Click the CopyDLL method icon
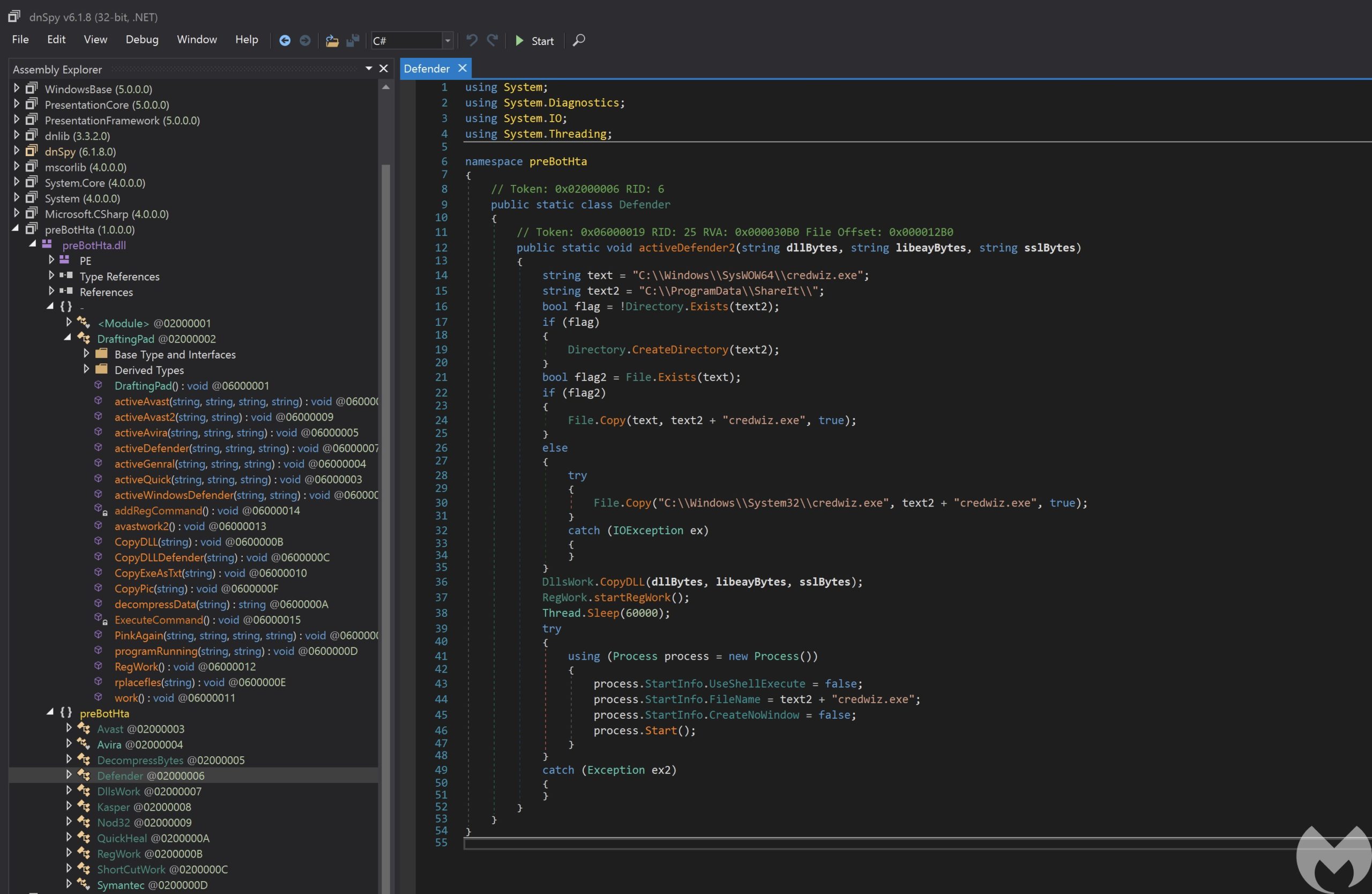This screenshot has width=1372, height=894. [x=99, y=541]
